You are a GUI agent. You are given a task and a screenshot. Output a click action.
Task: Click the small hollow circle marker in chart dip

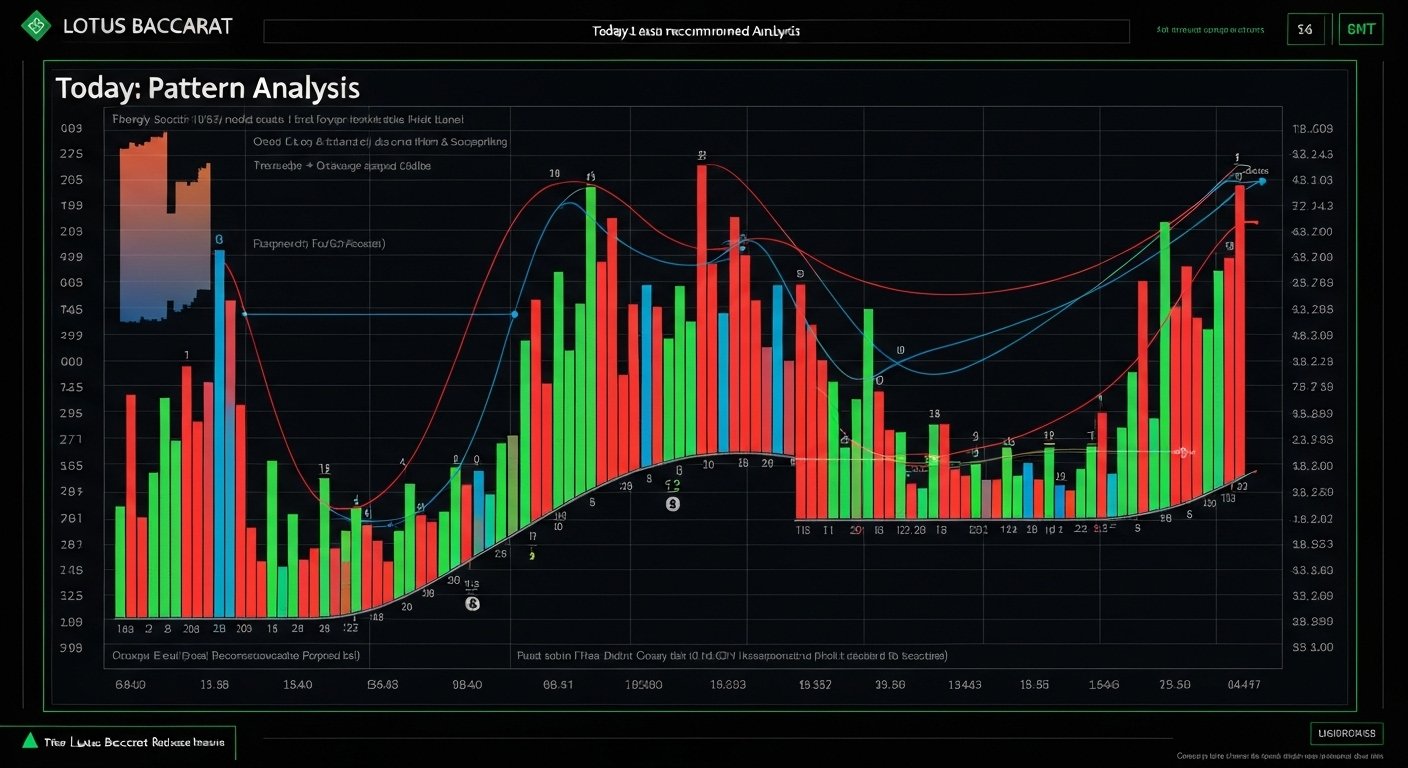coord(880,380)
